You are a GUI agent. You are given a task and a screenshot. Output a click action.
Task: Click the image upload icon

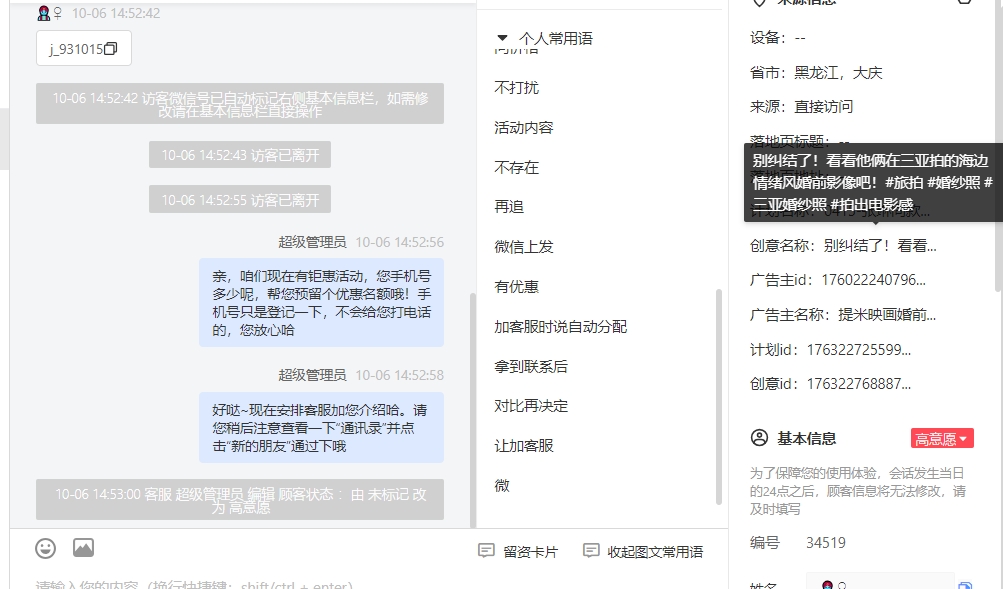click(x=83, y=547)
